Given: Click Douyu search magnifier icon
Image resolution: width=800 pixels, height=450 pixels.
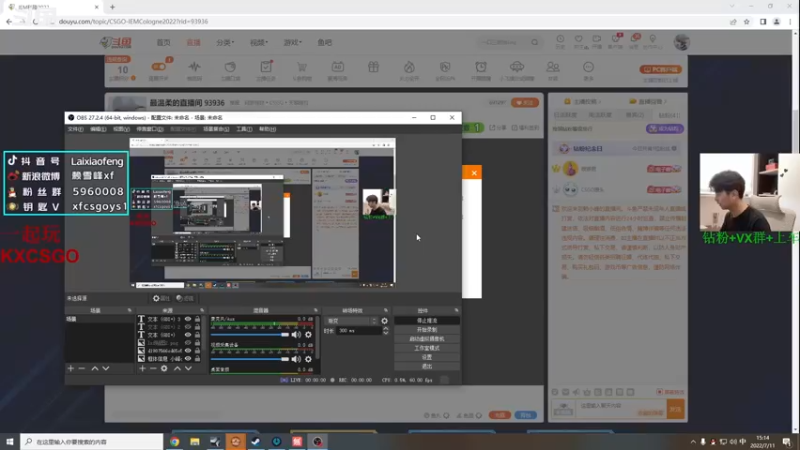Looking at the screenshot, I should [x=534, y=42].
